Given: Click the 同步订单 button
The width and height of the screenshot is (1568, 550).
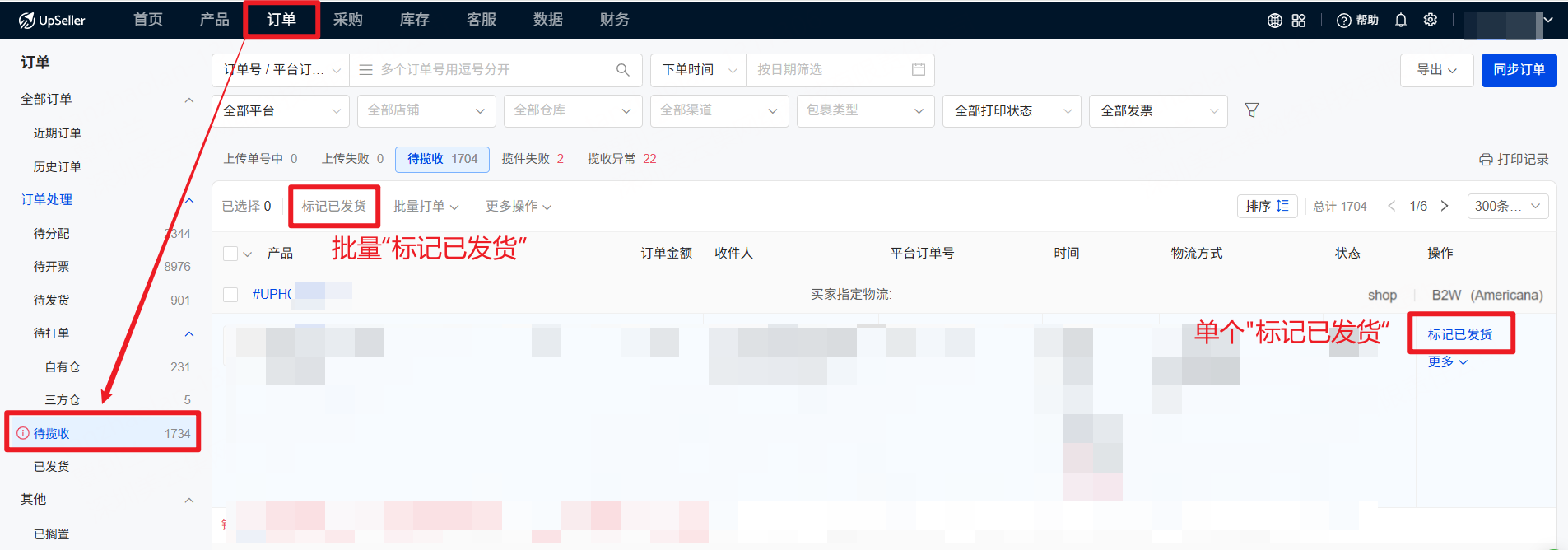Looking at the screenshot, I should 1519,70.
